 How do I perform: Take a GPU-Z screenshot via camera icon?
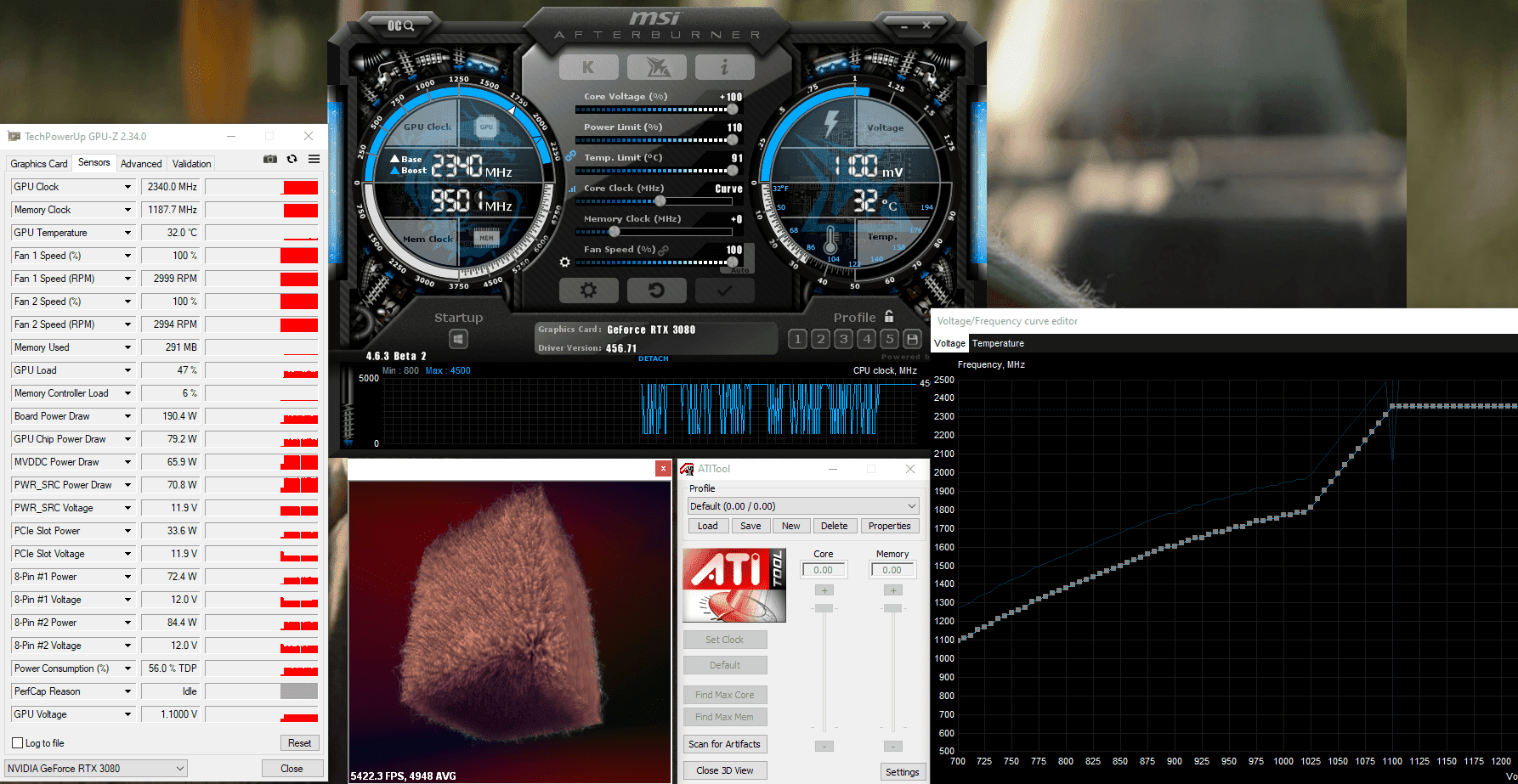click(x=270, y=159)
